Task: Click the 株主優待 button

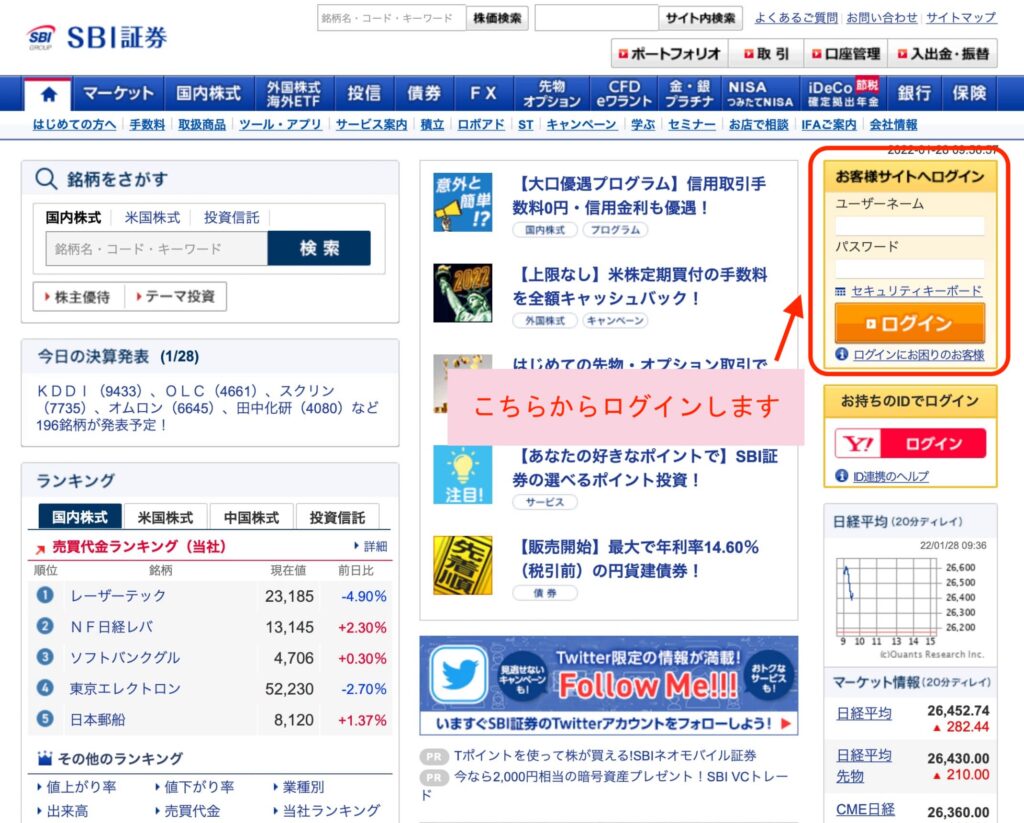Action: pyautogui.click(x=78, y=297)
